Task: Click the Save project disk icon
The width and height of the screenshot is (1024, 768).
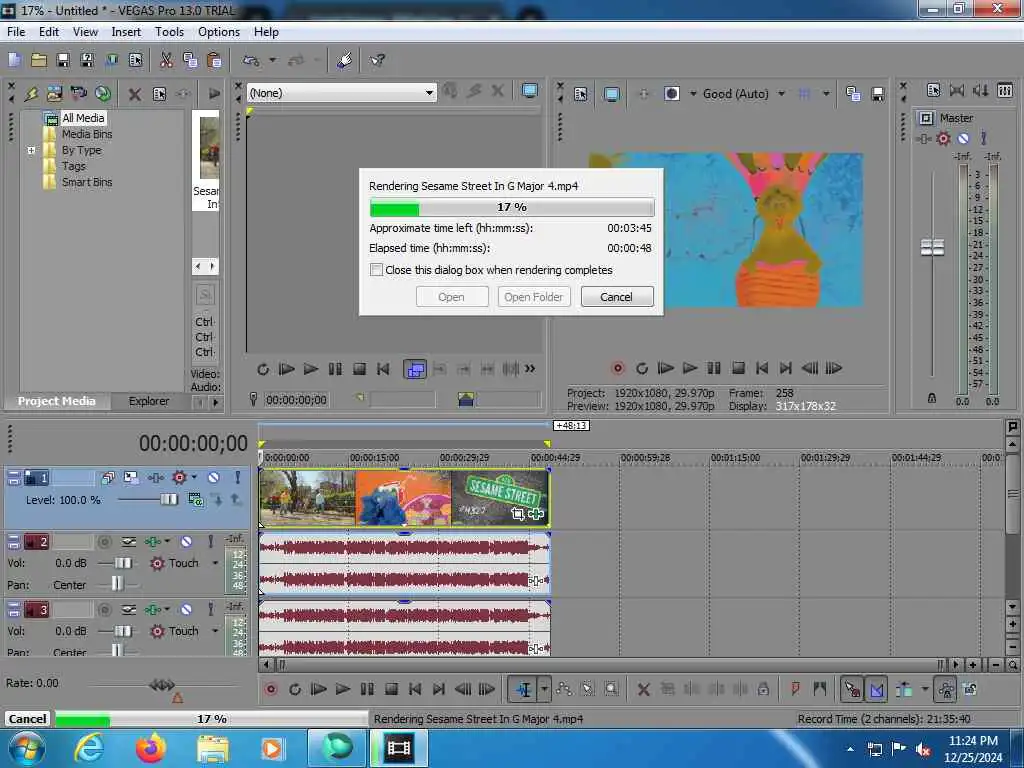Action: pyautogui.click(x=63, y=60)
